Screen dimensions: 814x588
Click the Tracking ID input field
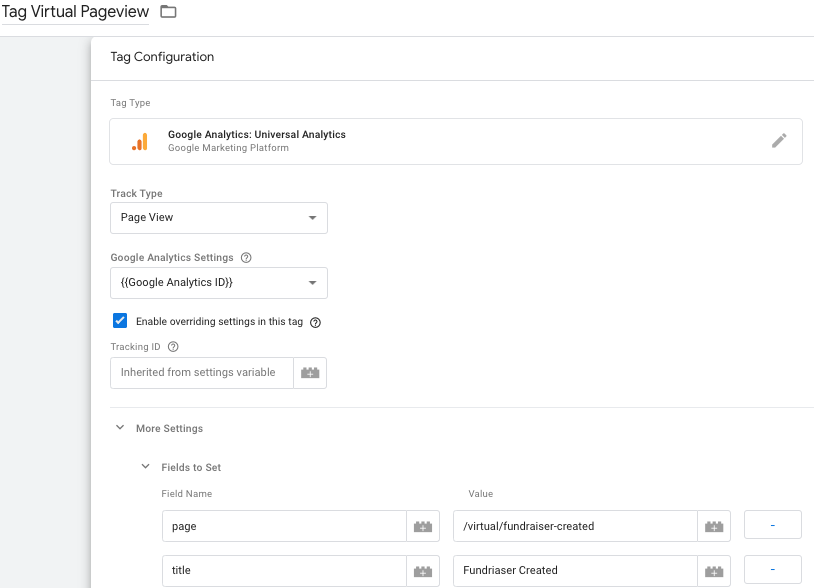point(202,373)
